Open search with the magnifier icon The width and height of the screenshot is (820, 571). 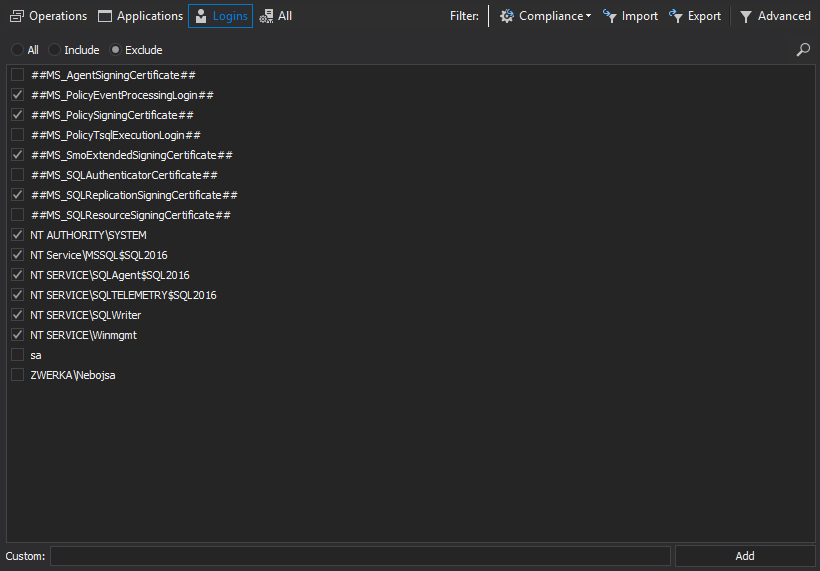pyautogui.click(x=803, y=50)
